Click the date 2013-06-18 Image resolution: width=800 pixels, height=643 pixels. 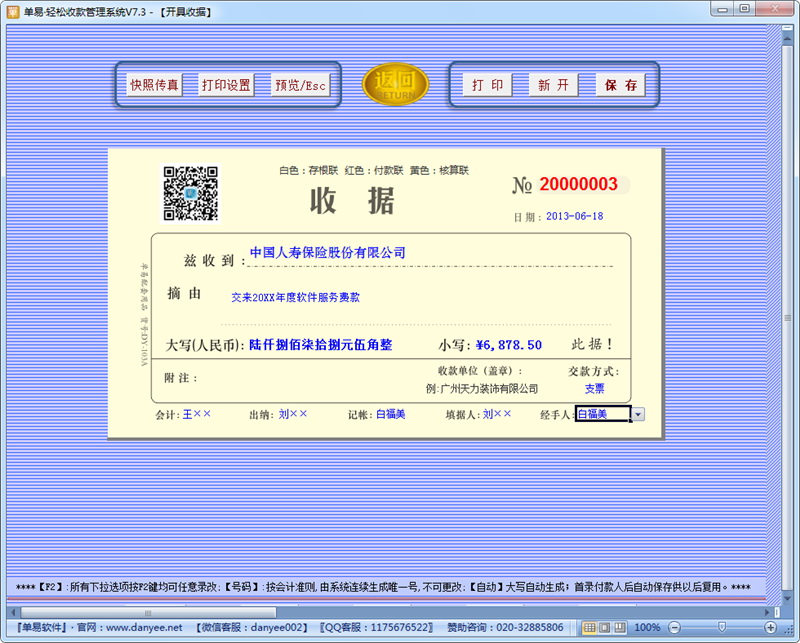point(574,216)
